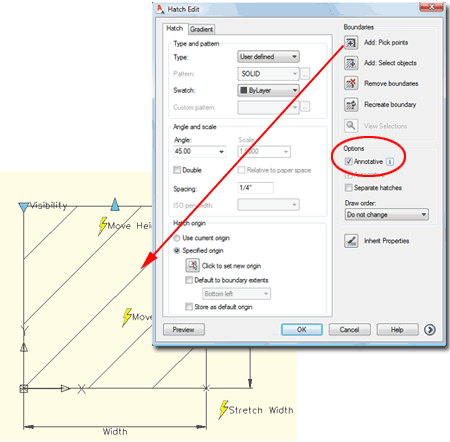Expand the dialog with the round arrow button

[430, 330]
